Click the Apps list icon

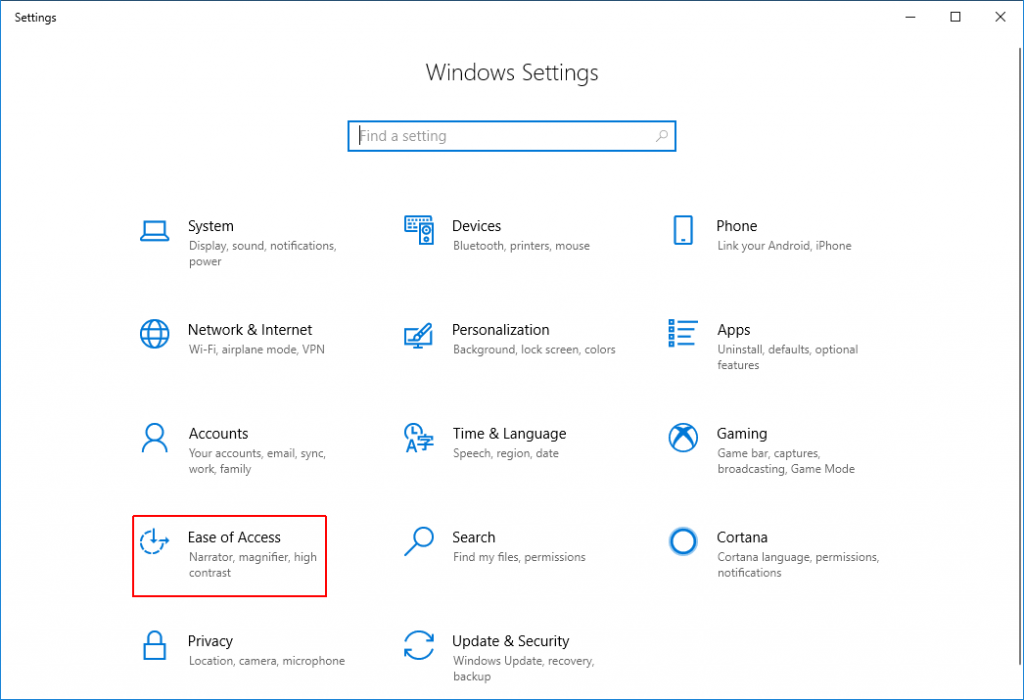click(x=683, y=331)
